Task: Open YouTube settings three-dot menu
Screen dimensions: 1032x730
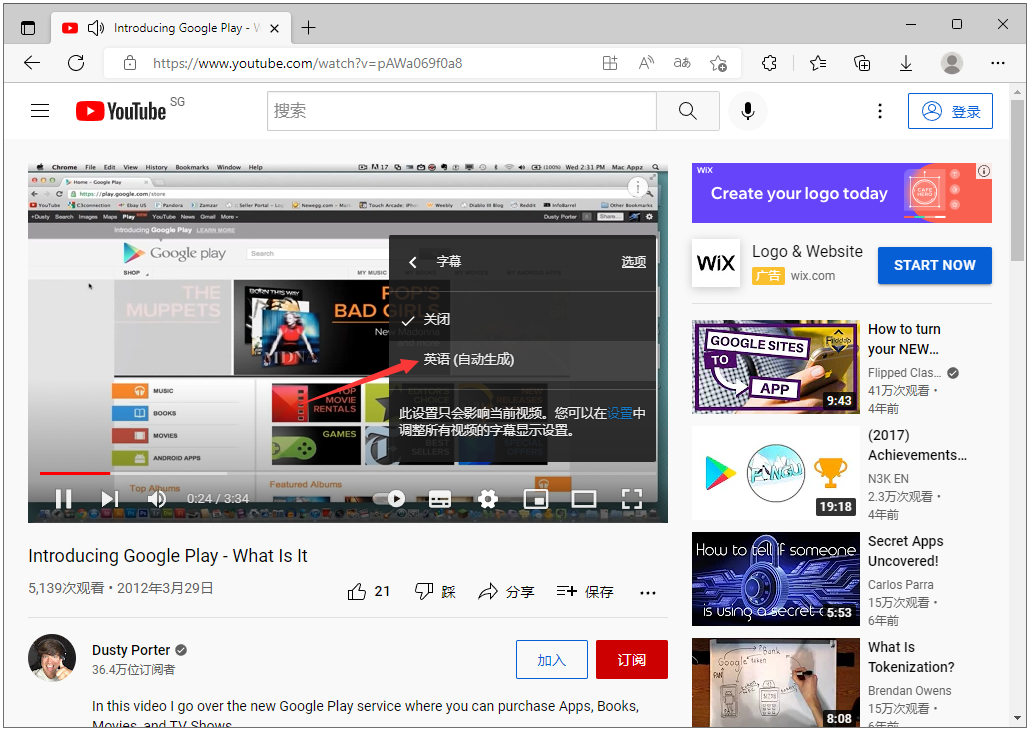Action: [880, 111]
